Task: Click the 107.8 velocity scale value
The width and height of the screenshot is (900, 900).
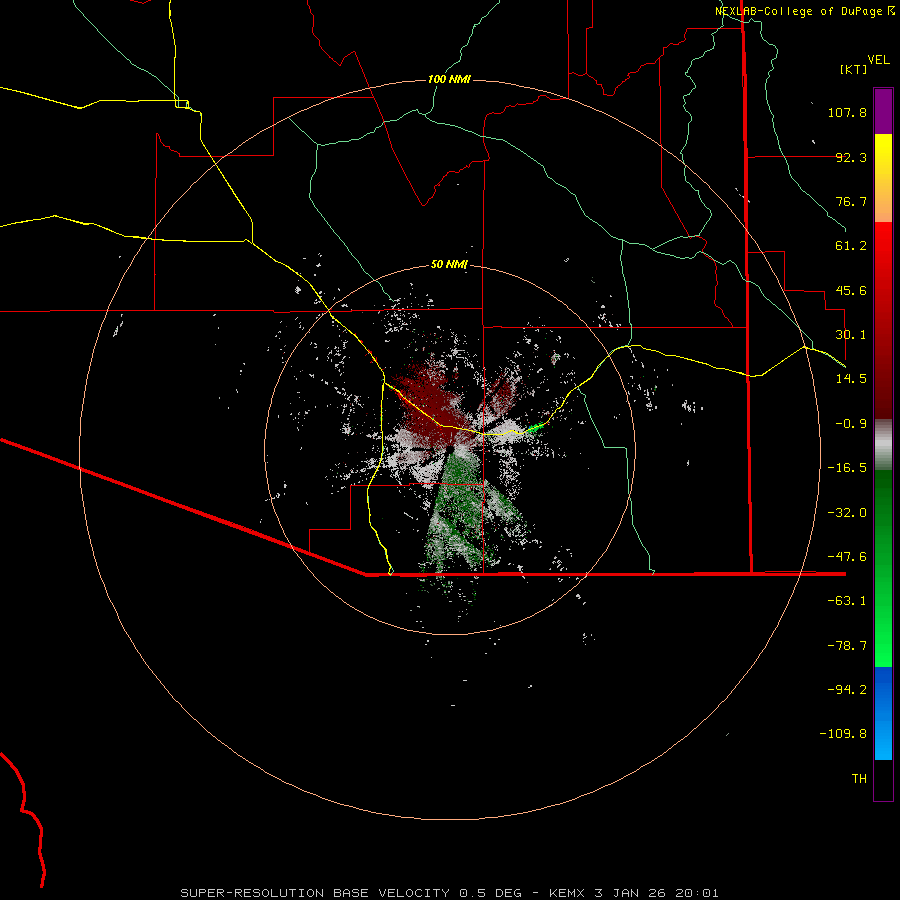Action: (847, 112)
